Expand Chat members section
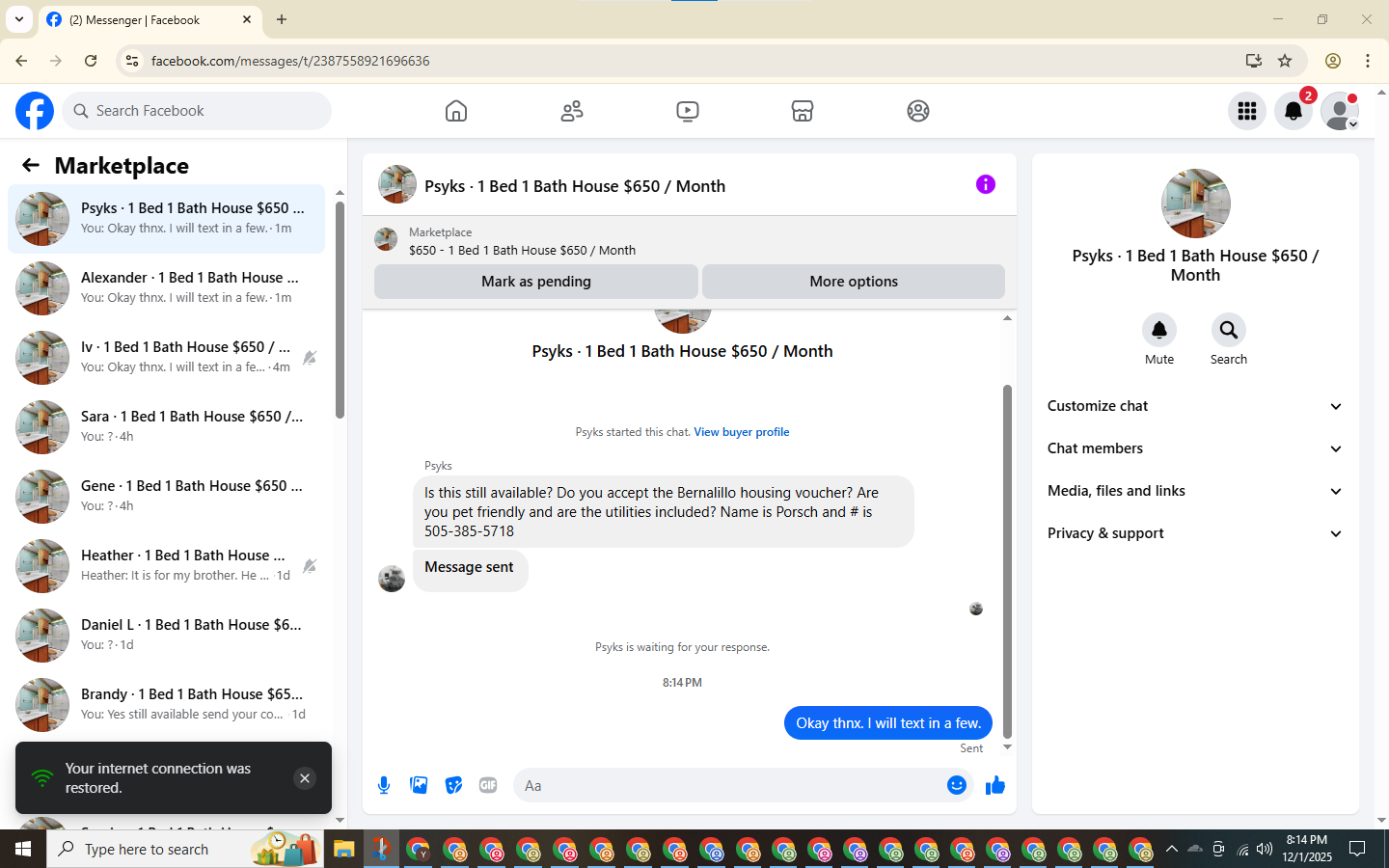The height and width of the screenshot is (868, 1389). tap(1195, 448)
